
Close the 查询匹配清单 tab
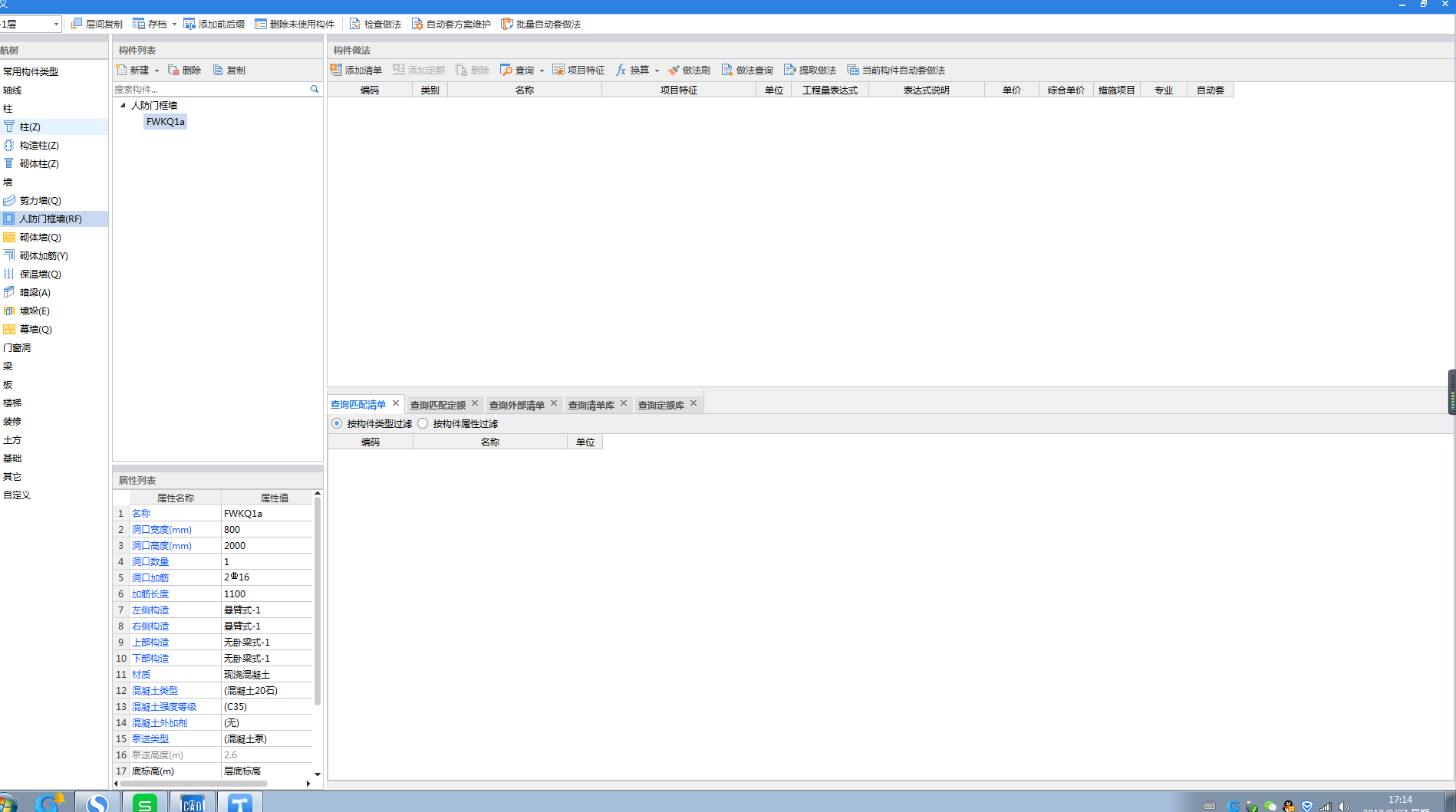(396, 403)
